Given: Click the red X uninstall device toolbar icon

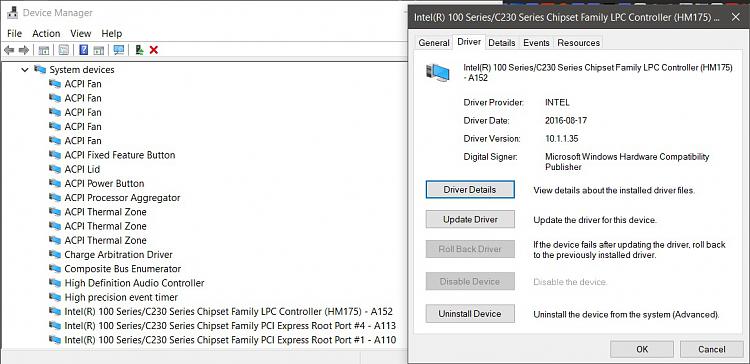Looking at the screenshot, I should point(154,50).
